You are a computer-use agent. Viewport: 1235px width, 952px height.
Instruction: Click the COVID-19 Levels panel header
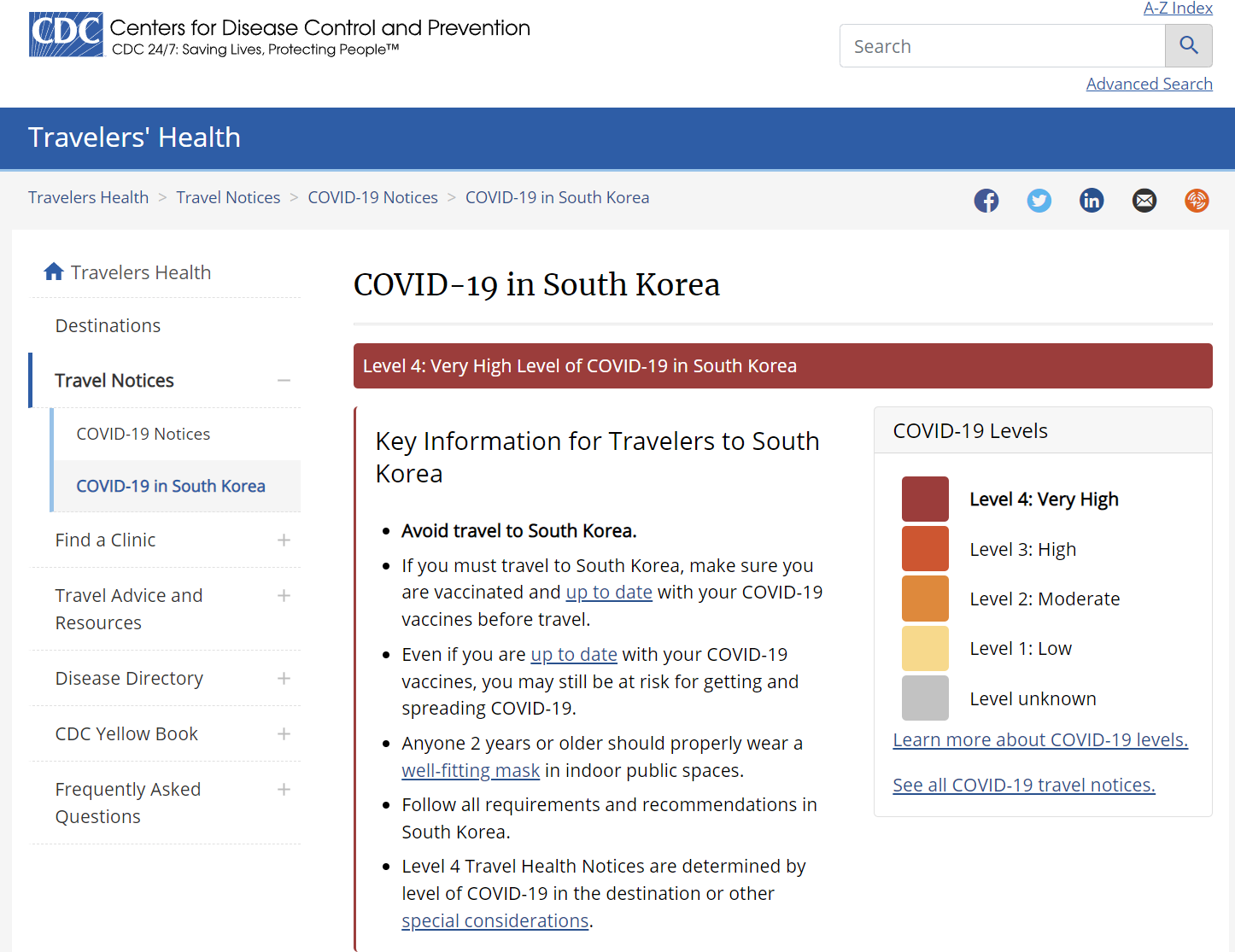[x=1043, y=430]
